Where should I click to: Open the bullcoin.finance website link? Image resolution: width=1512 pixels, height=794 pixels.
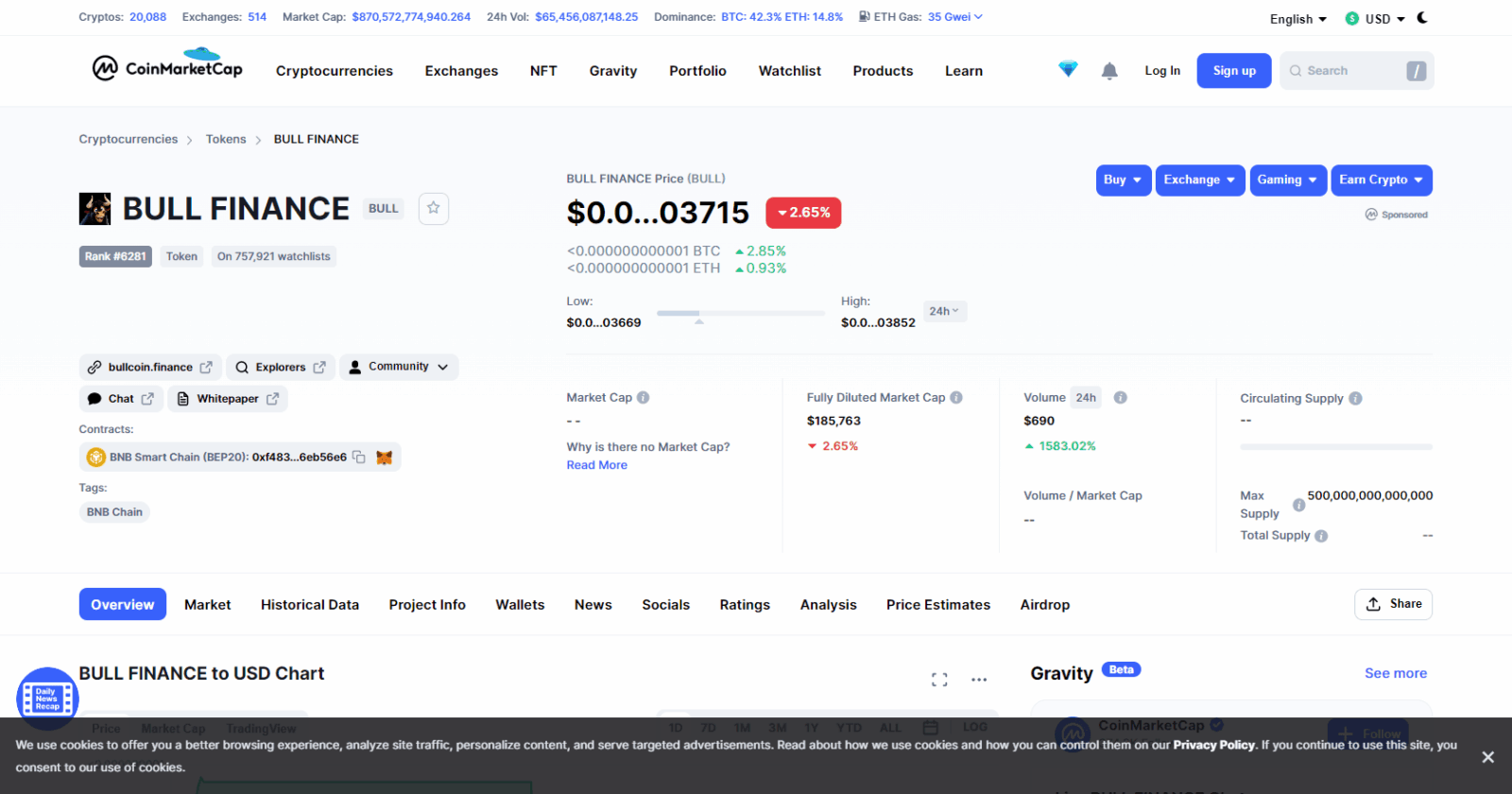point(150,367)
